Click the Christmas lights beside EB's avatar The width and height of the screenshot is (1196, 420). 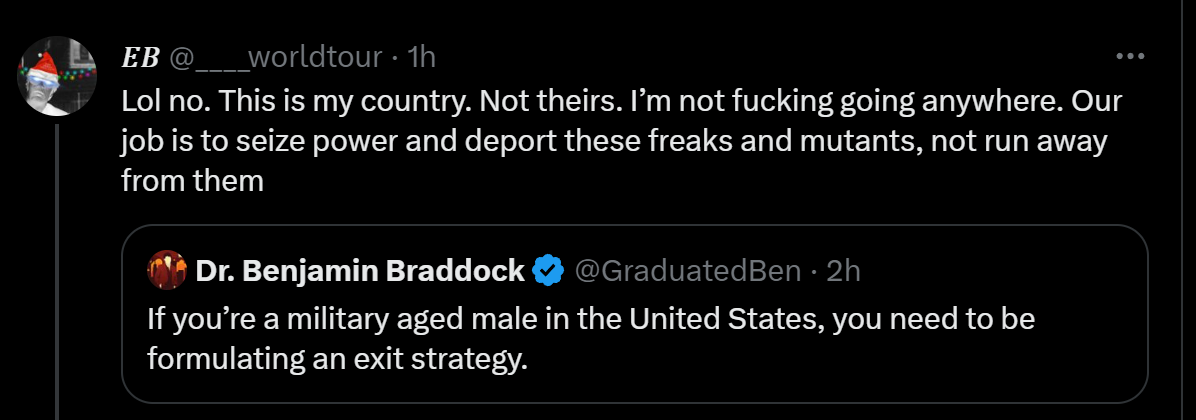pyautogui.click(x=80, y=74)
